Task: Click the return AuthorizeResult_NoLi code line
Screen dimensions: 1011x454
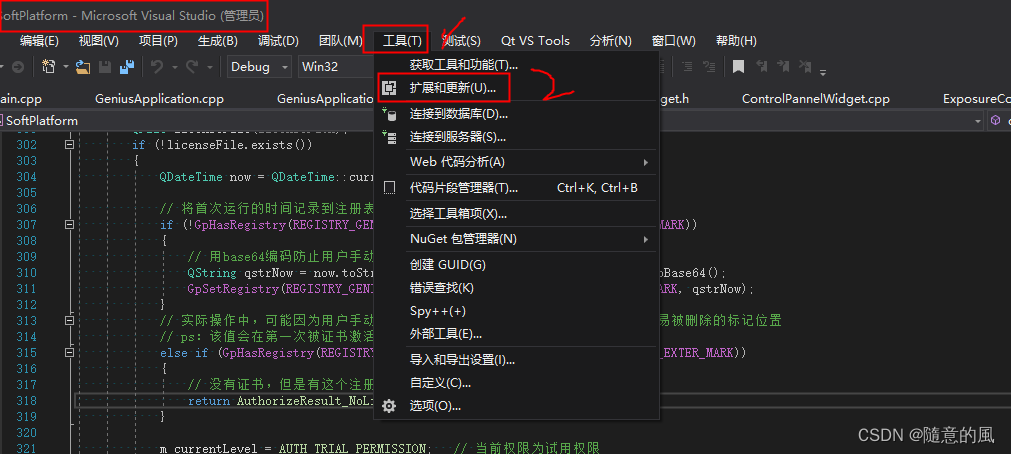Action: pos(280,400)
